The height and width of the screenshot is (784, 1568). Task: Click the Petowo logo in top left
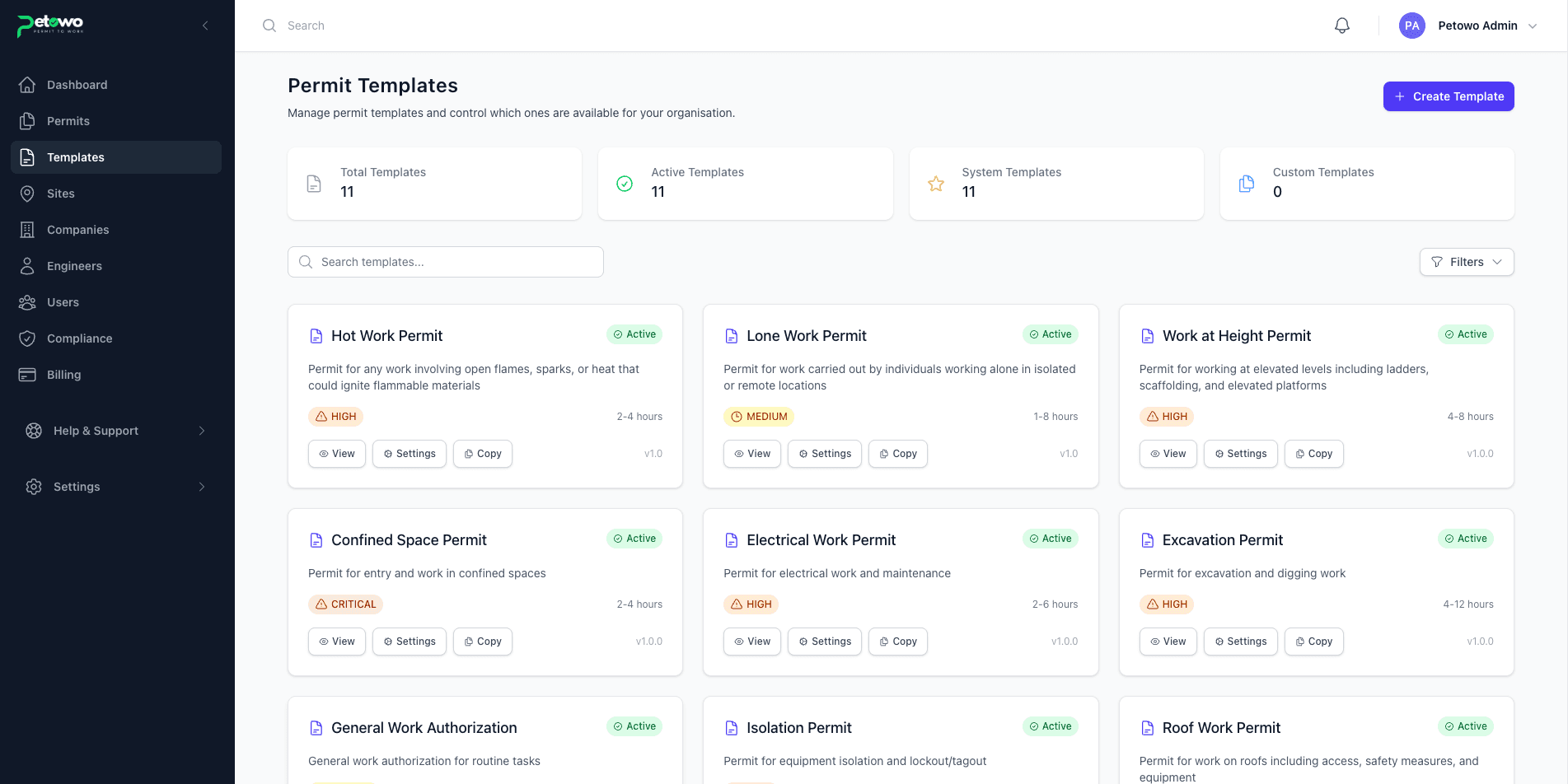tap(49, 25)
